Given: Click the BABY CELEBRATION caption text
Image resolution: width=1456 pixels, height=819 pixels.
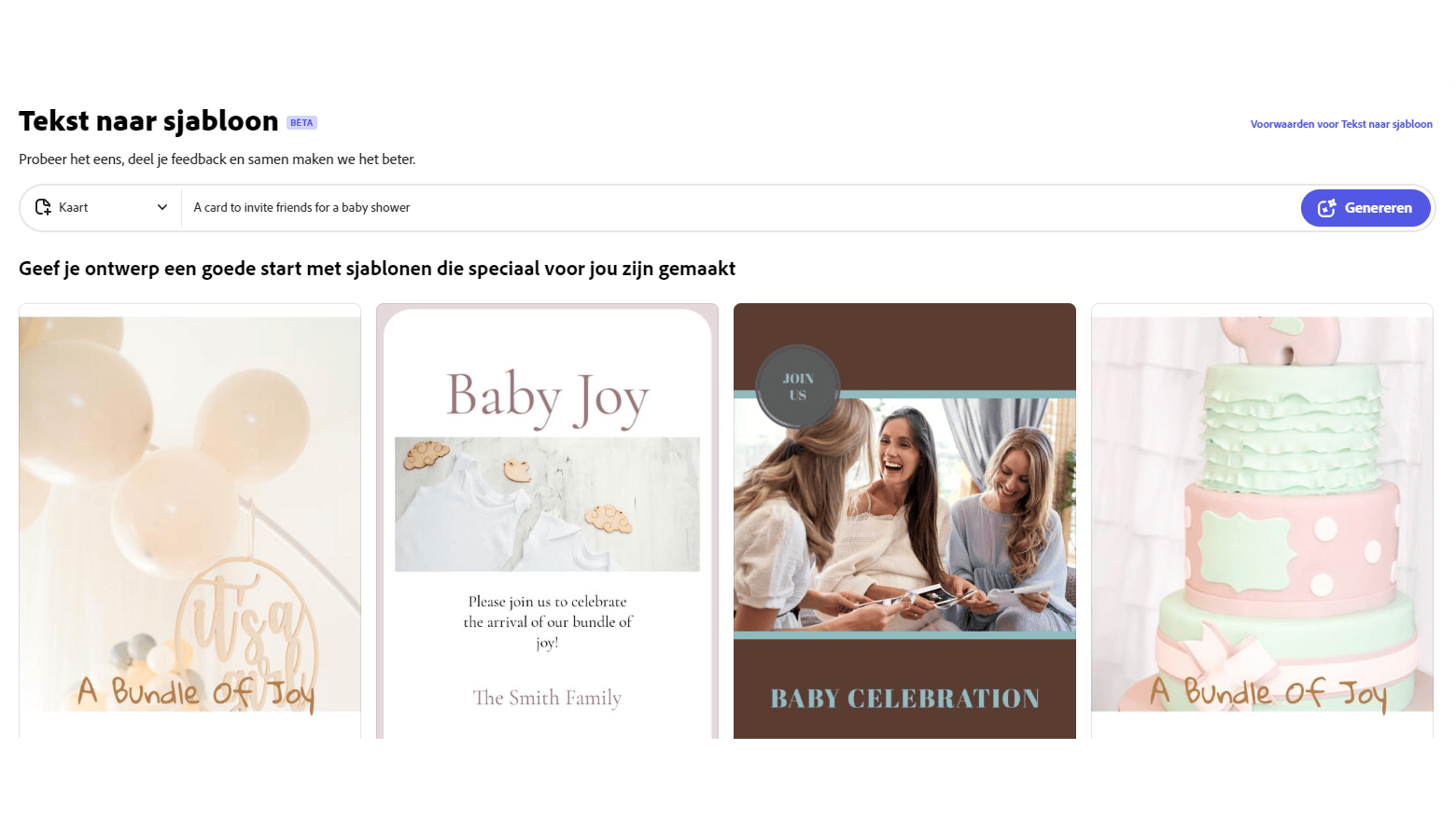Looking at the screenshot, I should click(x=904, y=699).
